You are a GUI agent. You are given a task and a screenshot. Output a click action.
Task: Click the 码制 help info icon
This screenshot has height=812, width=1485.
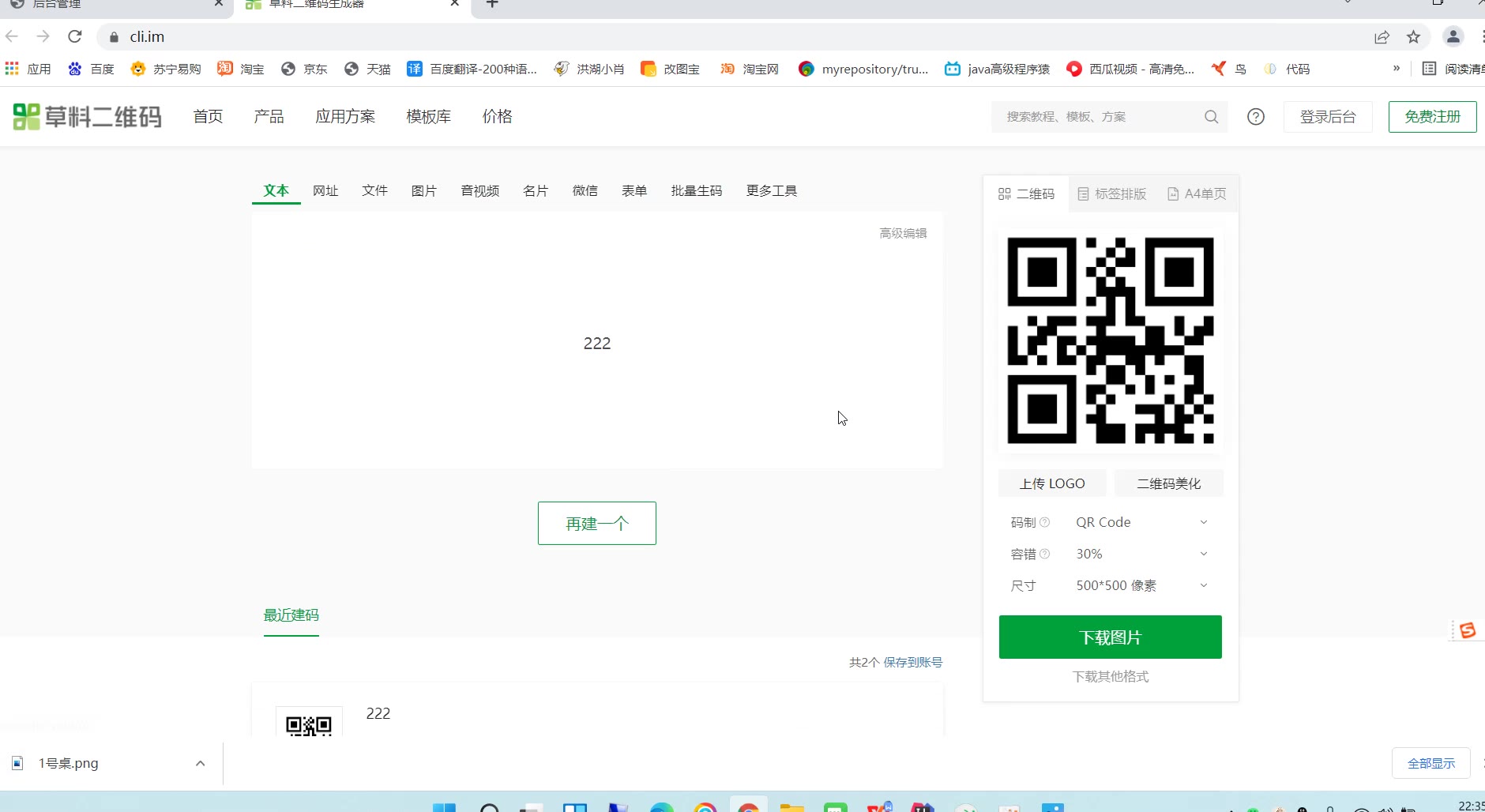click(x=1044, y=522)
